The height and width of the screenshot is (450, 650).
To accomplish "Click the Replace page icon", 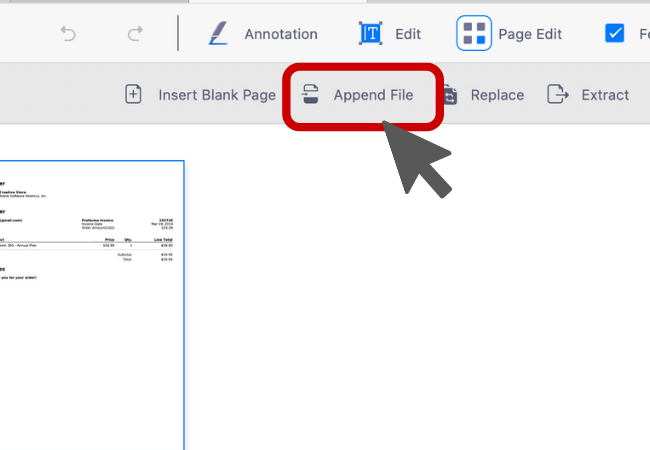I will [x=450, y=94].
